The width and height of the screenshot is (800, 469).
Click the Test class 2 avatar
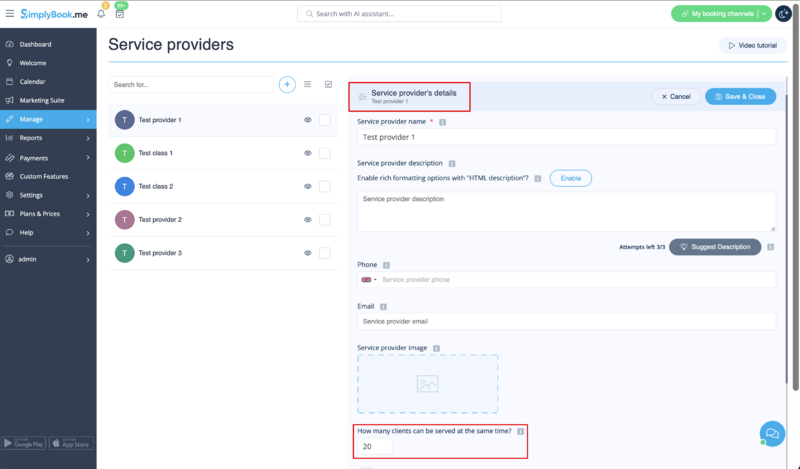[x=124, y=186]
